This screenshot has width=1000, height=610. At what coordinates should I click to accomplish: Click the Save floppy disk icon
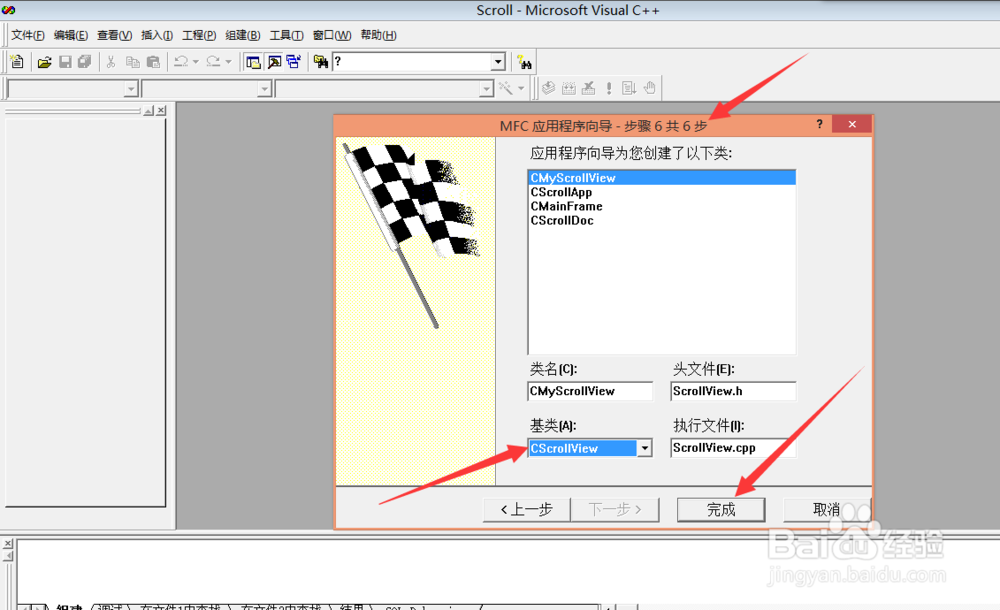pos(65,62)
